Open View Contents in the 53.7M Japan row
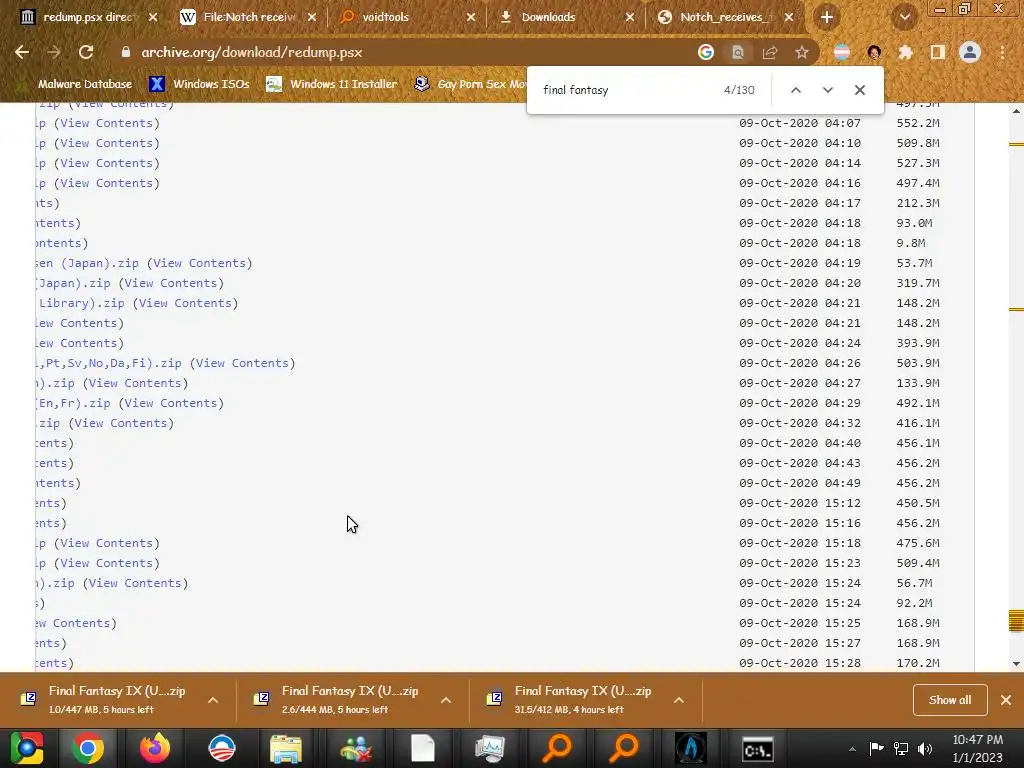 [199, 263]
